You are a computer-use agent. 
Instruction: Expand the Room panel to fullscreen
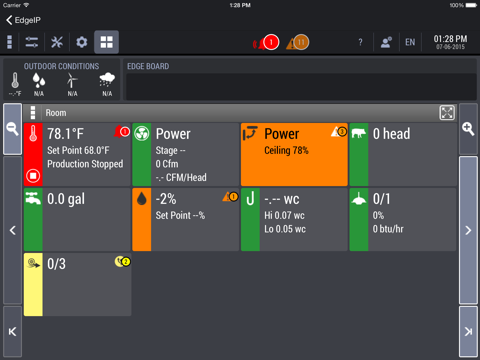pos(447,113)
